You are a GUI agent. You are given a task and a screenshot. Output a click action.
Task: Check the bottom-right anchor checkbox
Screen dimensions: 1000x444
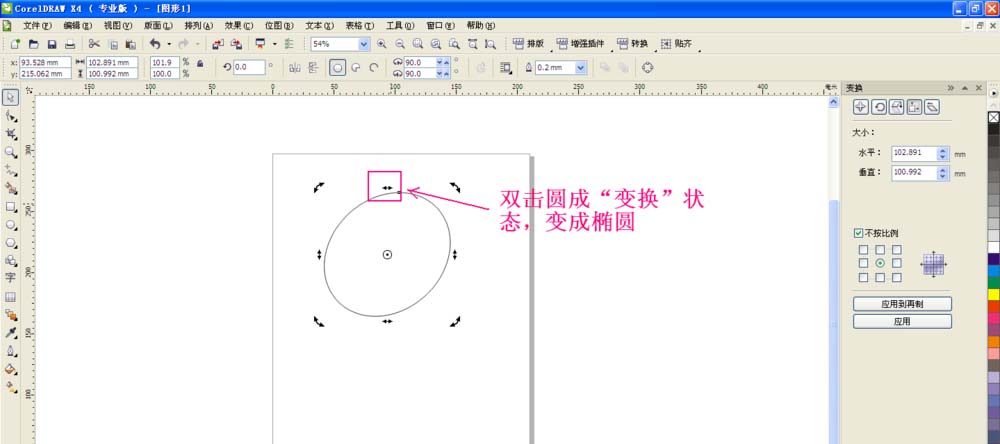tap(897, 278)
